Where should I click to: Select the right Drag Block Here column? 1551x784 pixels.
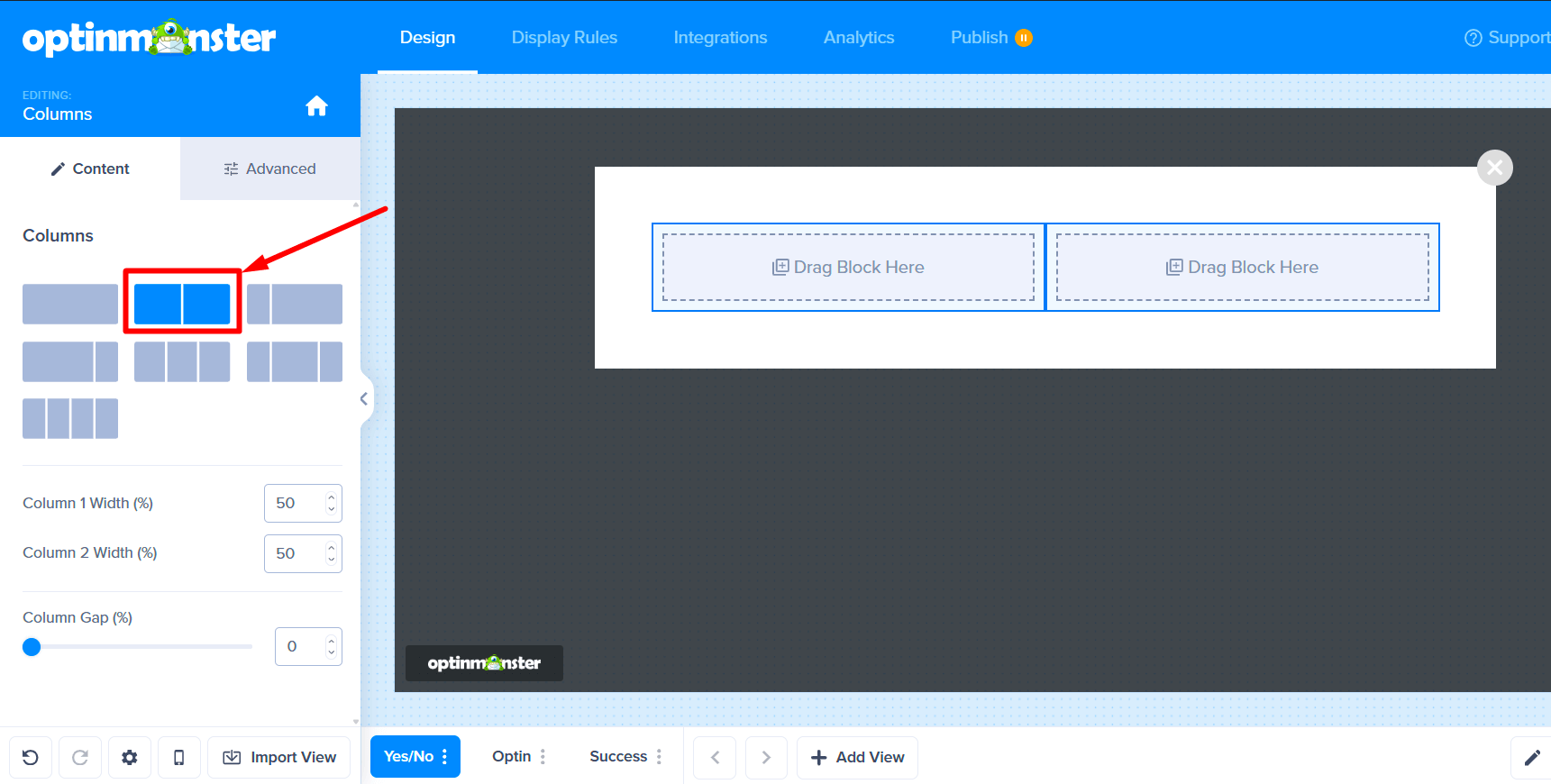pyautogui.click(x=1243, y=268)
